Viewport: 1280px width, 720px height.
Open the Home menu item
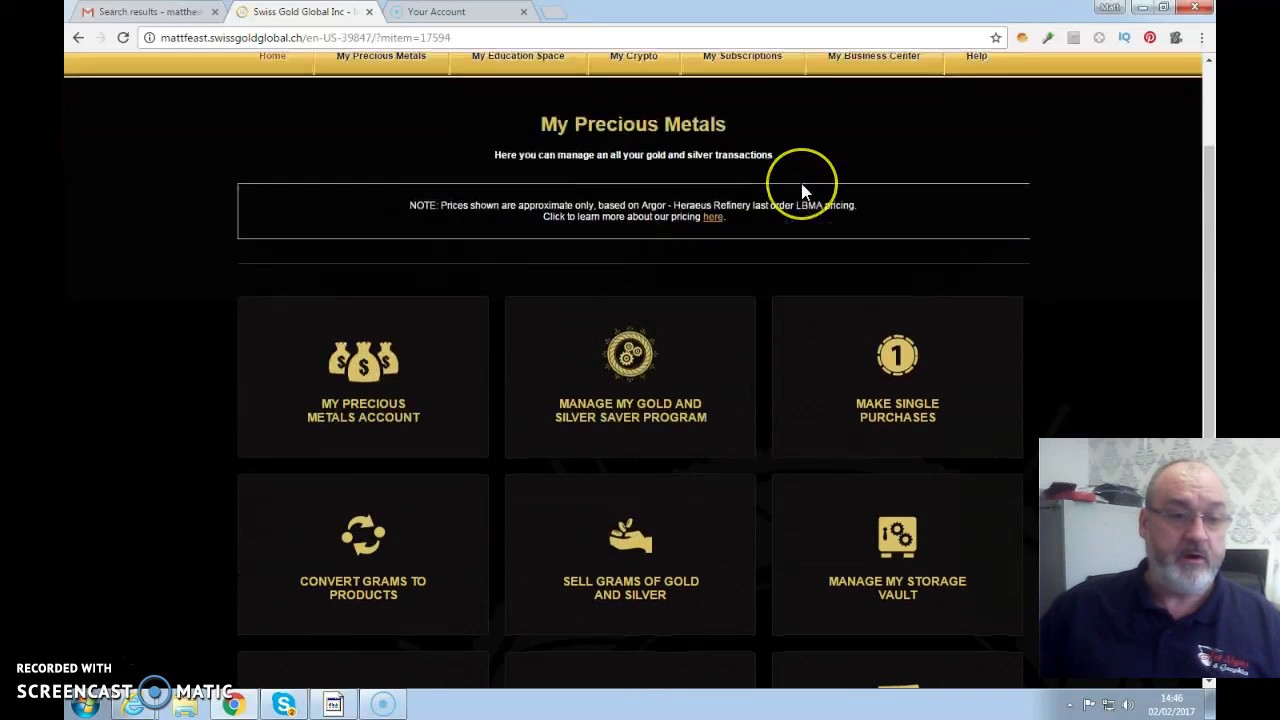(x=272, y=56)
